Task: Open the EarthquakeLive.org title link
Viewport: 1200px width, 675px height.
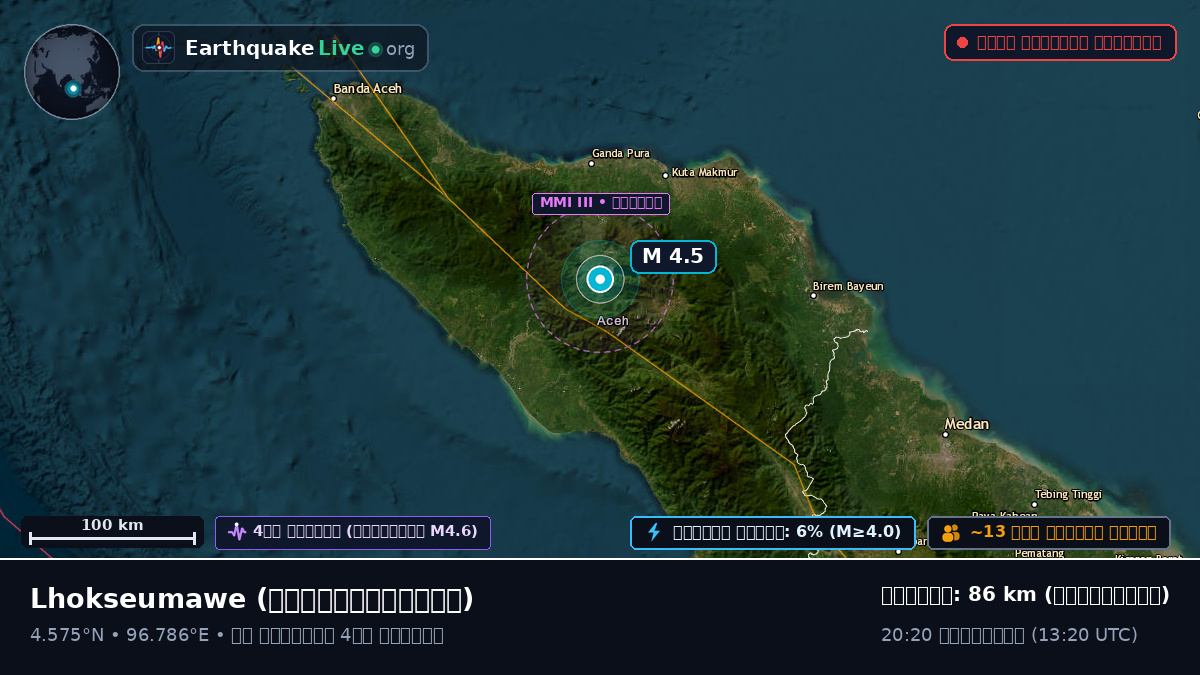Action: click(x=300, y=48)
